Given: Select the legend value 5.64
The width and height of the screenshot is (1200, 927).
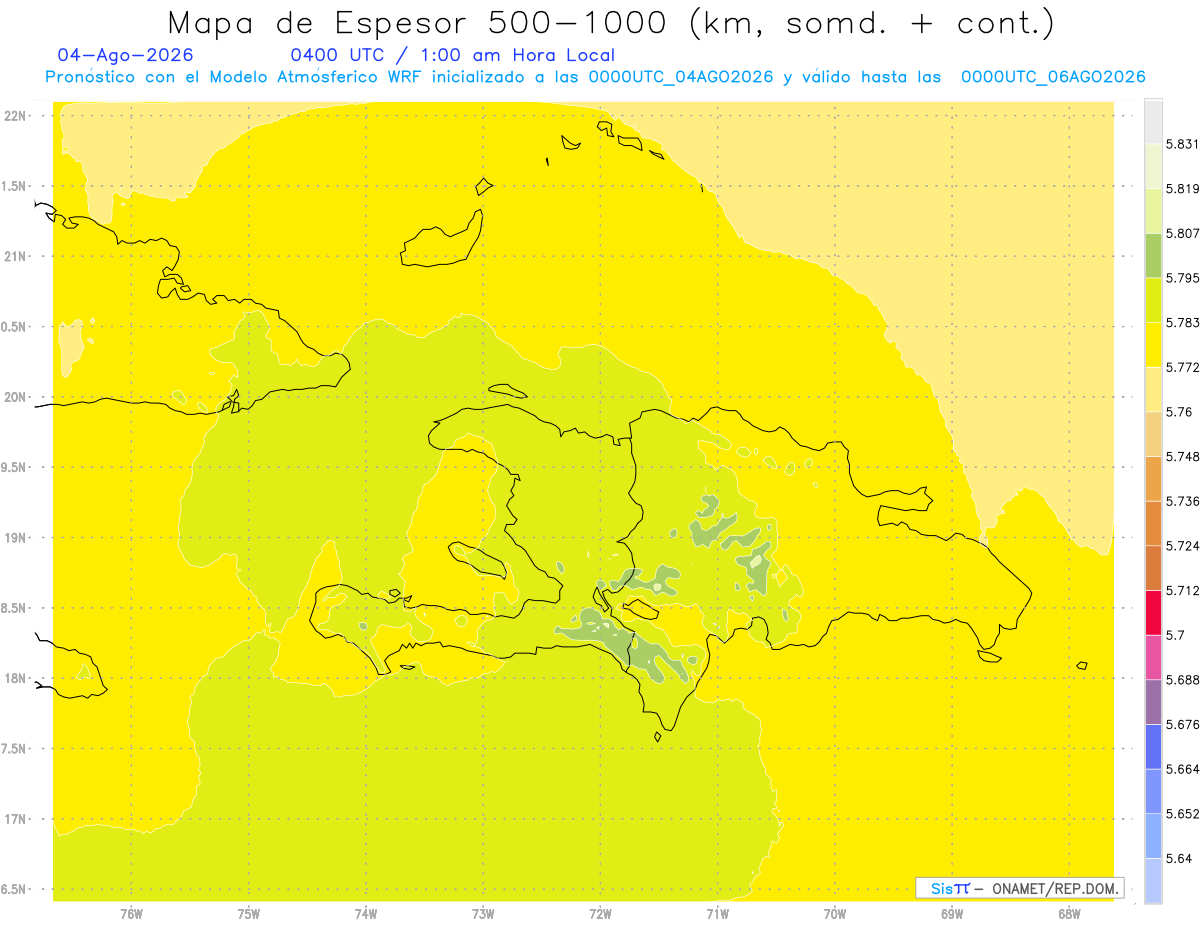Looking at the screenshot, I should pos(1179,858).
